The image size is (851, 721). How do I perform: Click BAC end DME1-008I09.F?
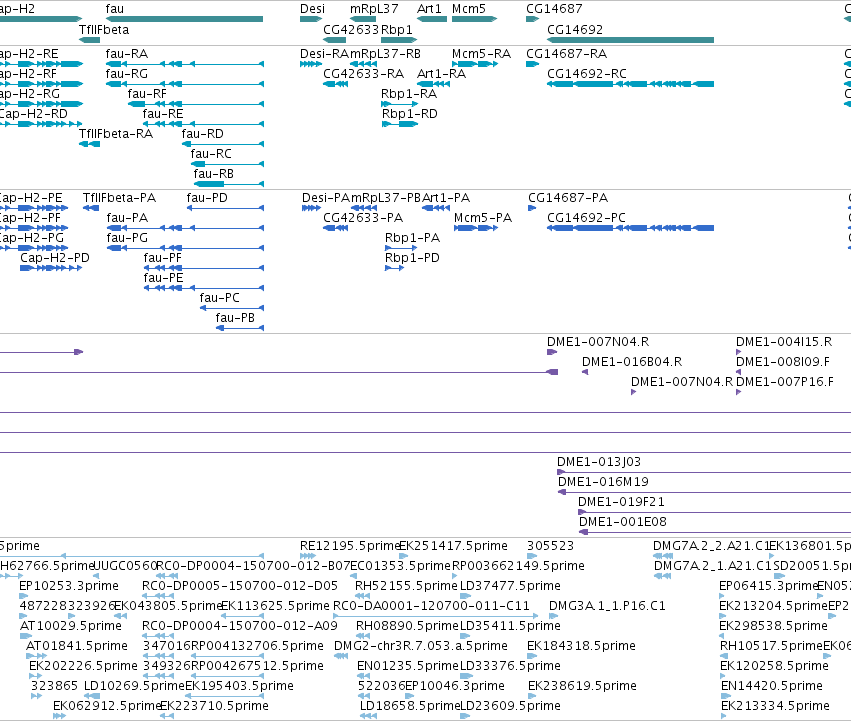click(783, 362)
